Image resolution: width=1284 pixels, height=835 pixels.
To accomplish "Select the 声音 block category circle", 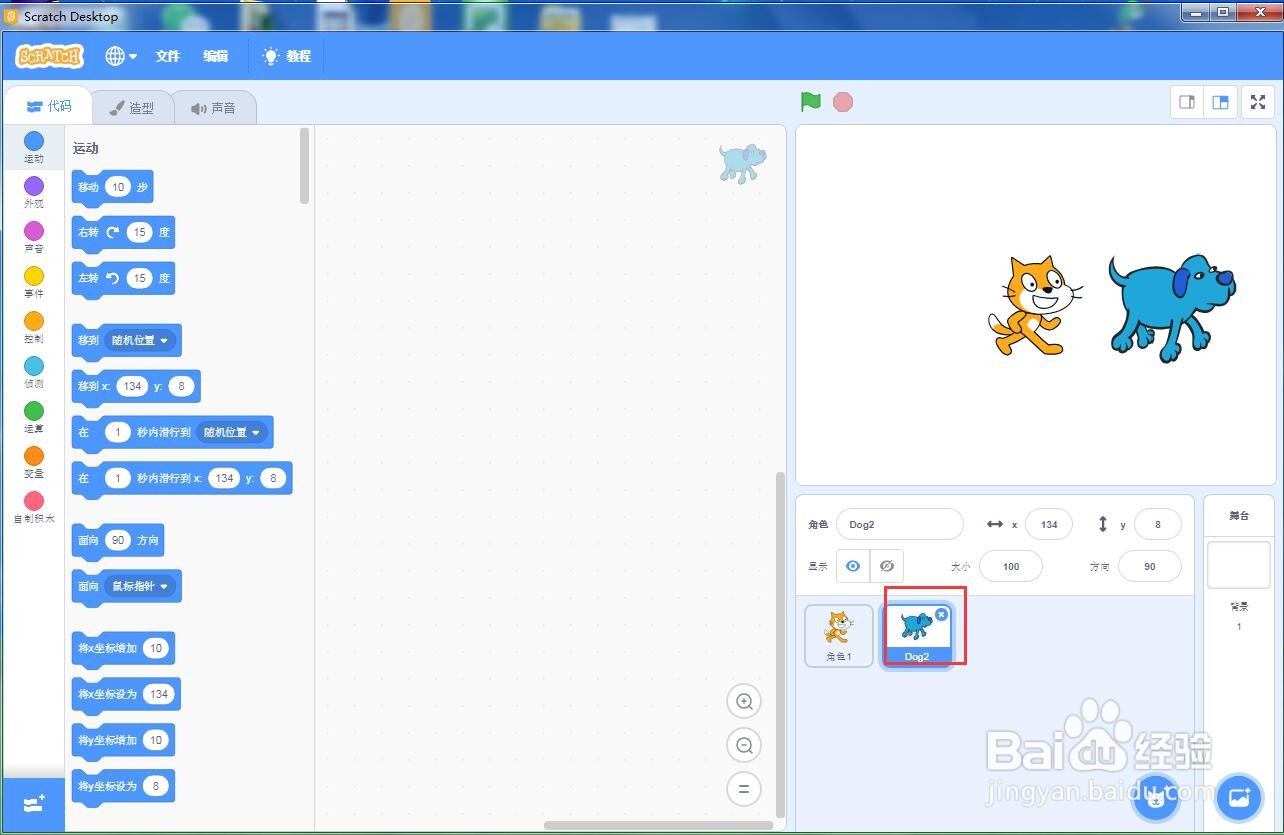I will coord(34,232).
